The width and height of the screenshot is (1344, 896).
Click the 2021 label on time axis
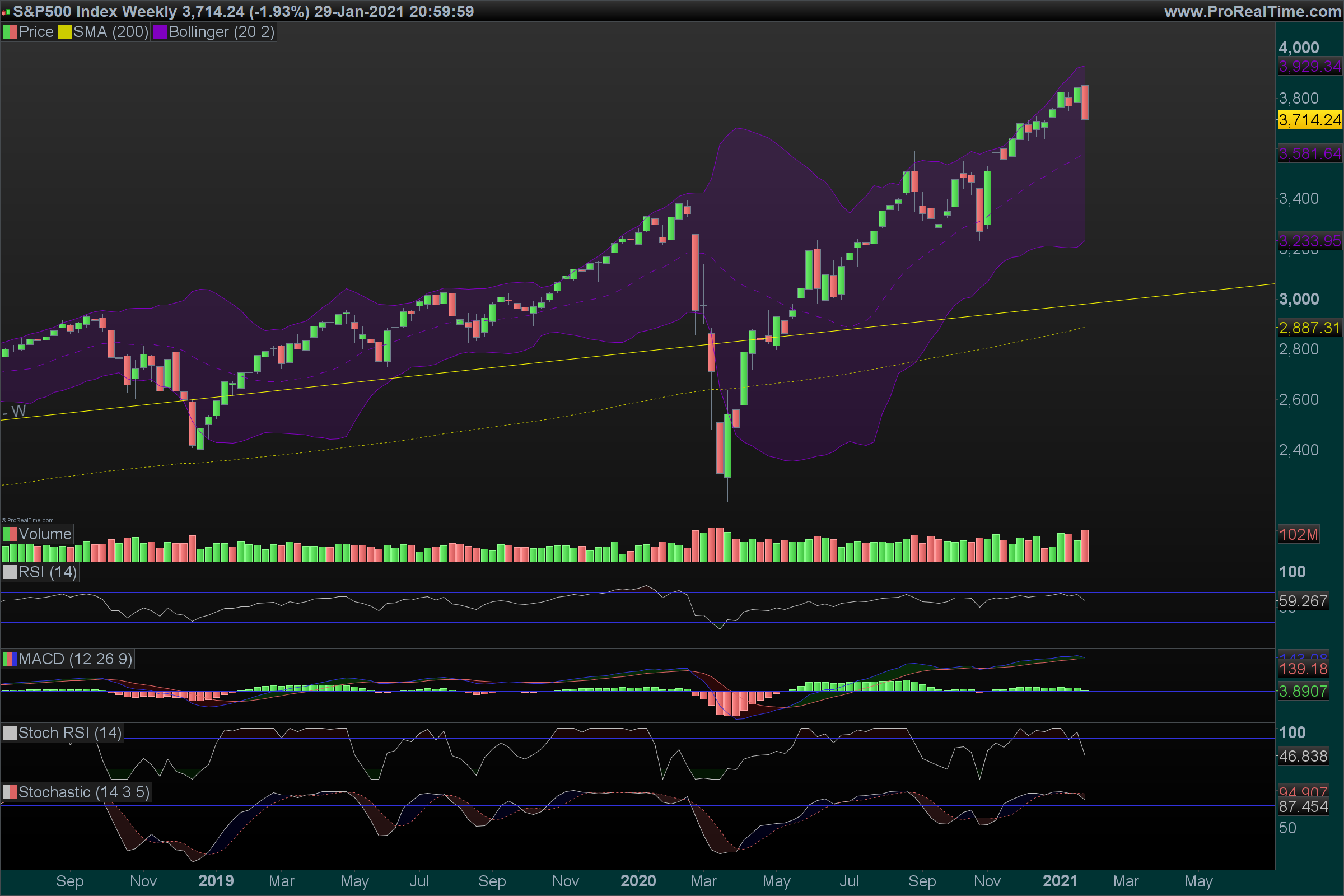[x=1060, y=880]
